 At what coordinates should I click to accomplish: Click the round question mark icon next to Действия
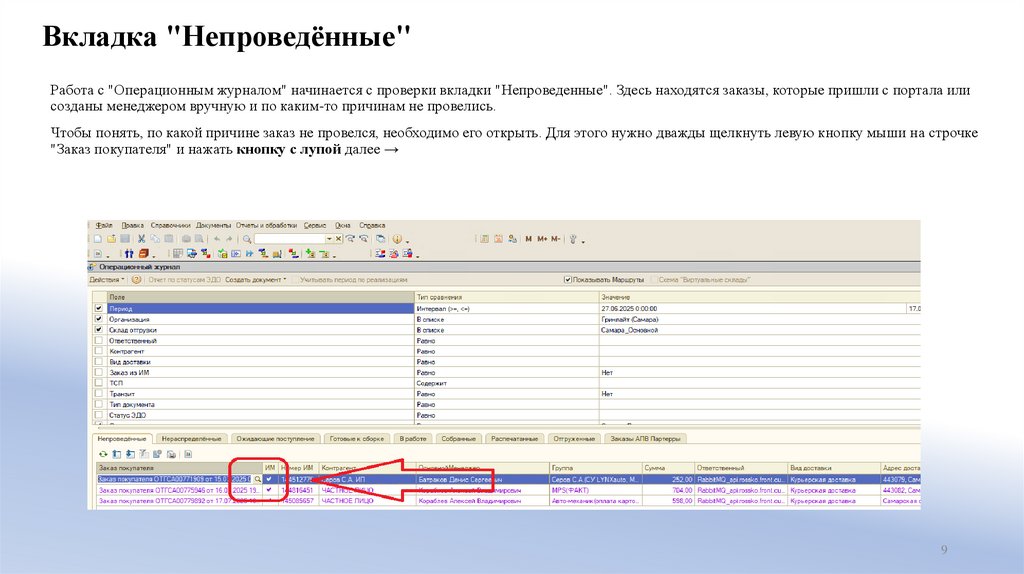tap(136, 279)
